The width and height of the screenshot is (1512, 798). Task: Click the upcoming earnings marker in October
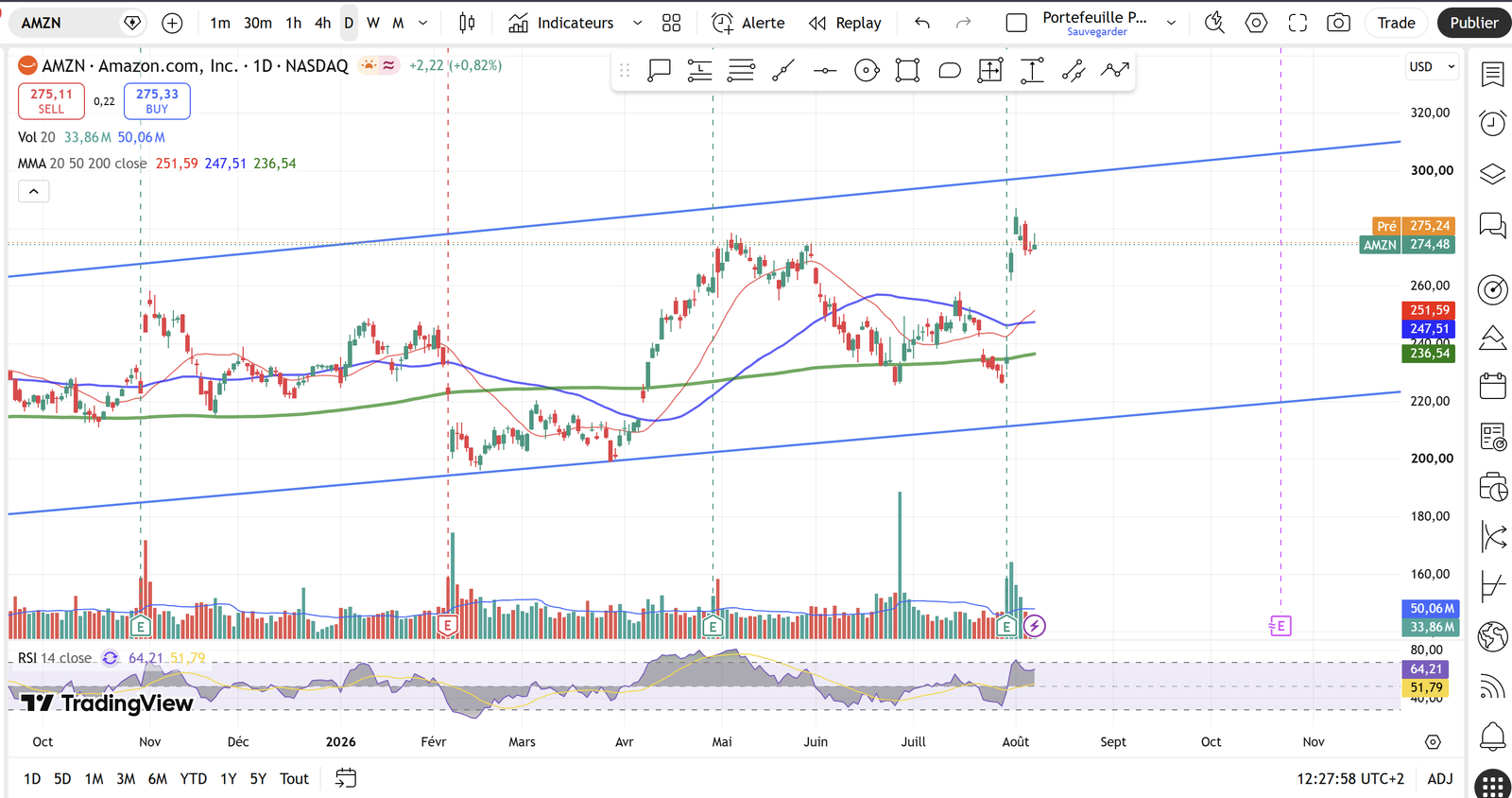1280,625
